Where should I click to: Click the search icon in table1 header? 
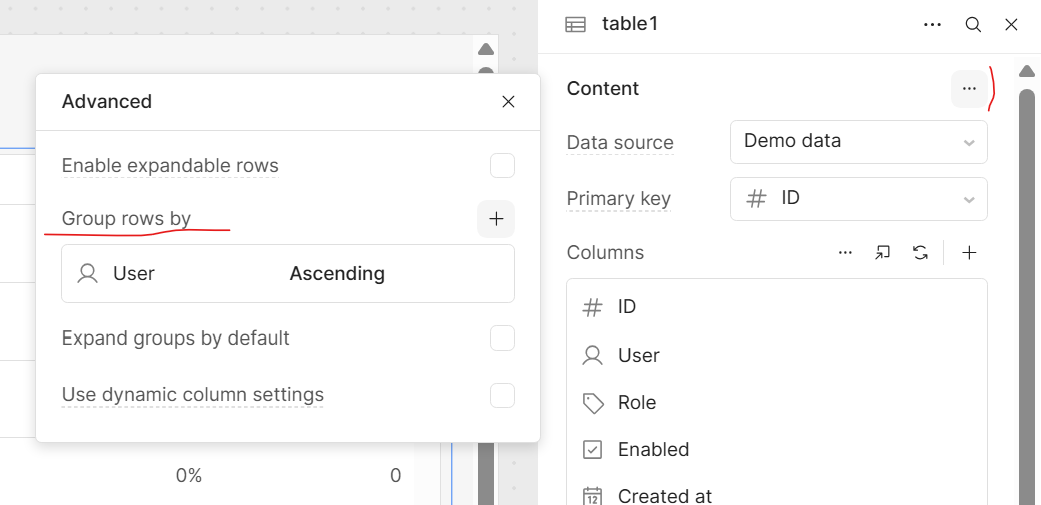[973, 25]
